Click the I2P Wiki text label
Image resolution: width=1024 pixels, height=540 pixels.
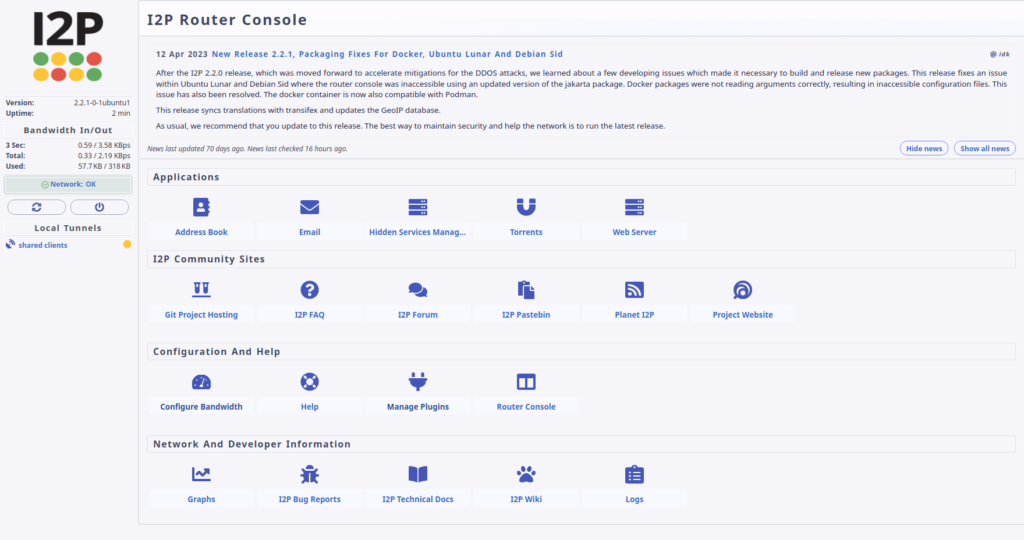coord(526,499)
